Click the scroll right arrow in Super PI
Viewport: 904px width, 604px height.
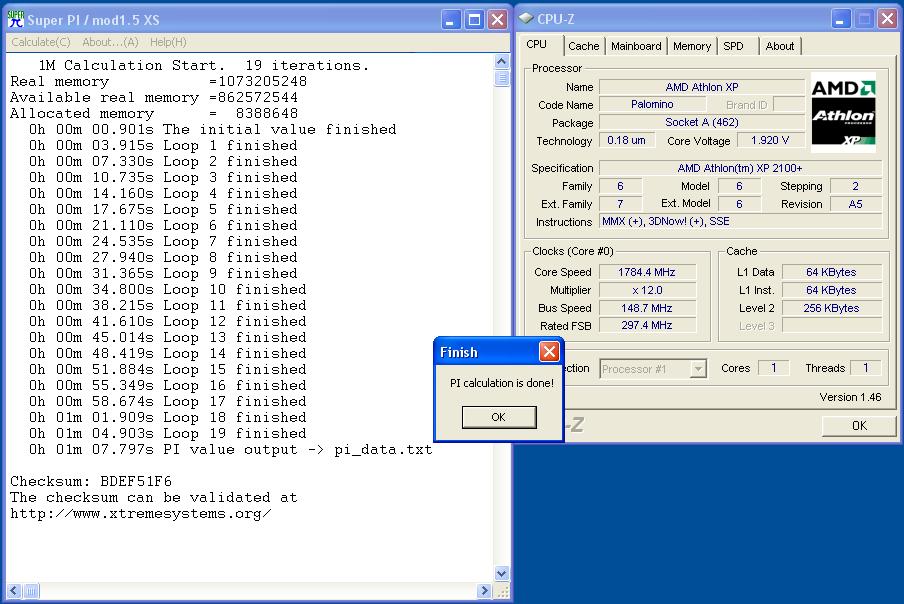coord(484,590)
